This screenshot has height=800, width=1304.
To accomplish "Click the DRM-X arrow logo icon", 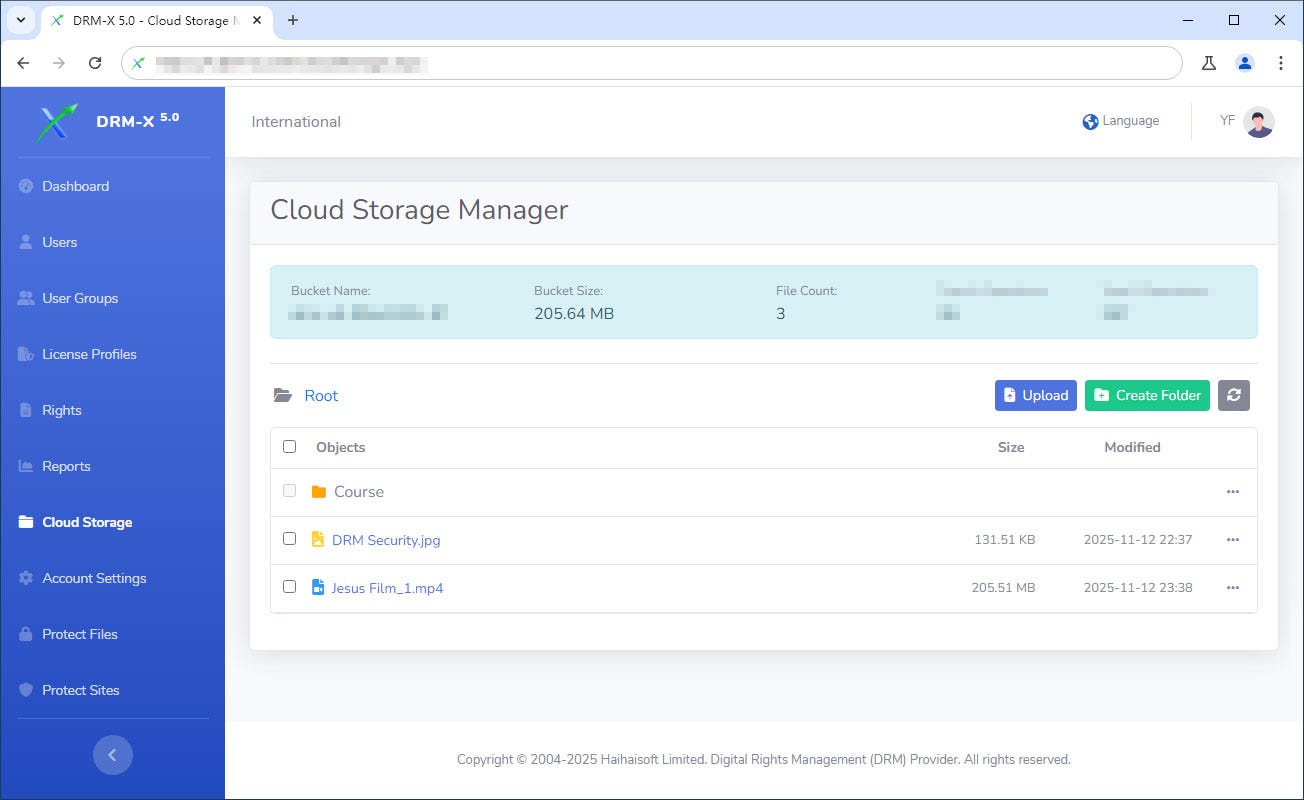I will click(56, 122).
